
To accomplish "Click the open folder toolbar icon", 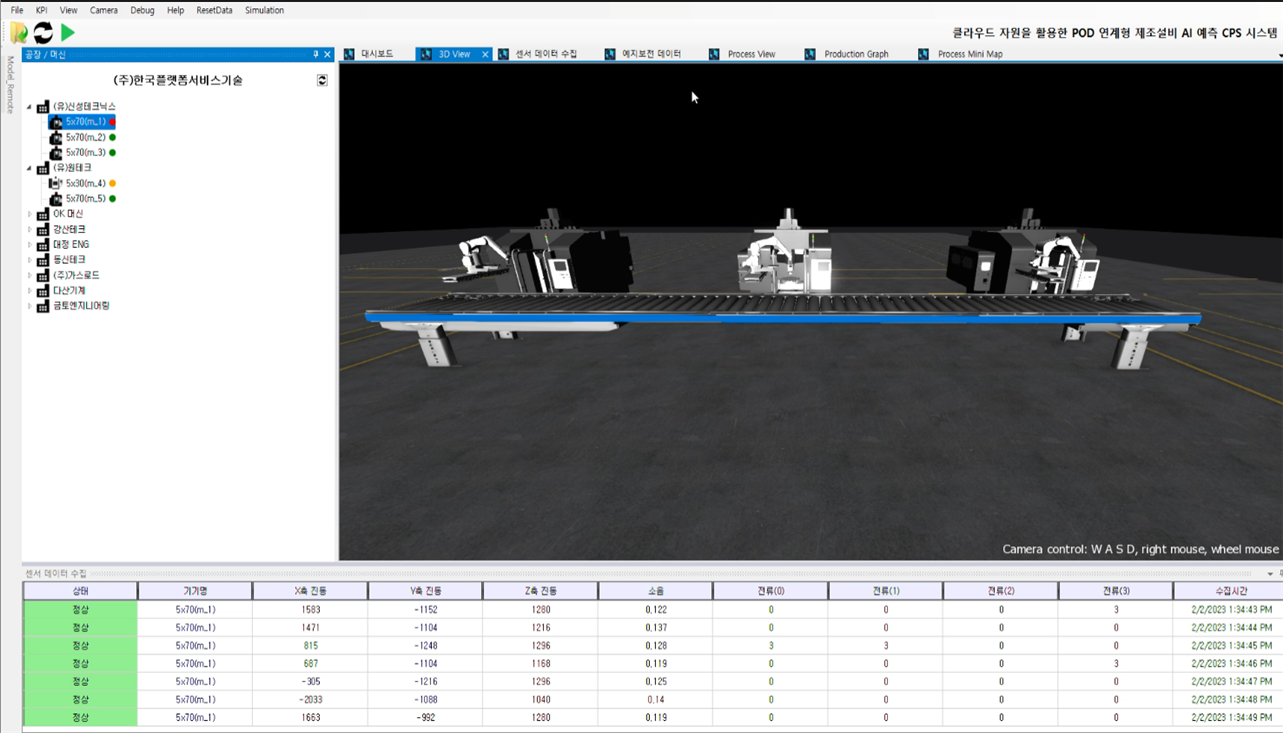I will pyautogui.click(x=19, y=33).
